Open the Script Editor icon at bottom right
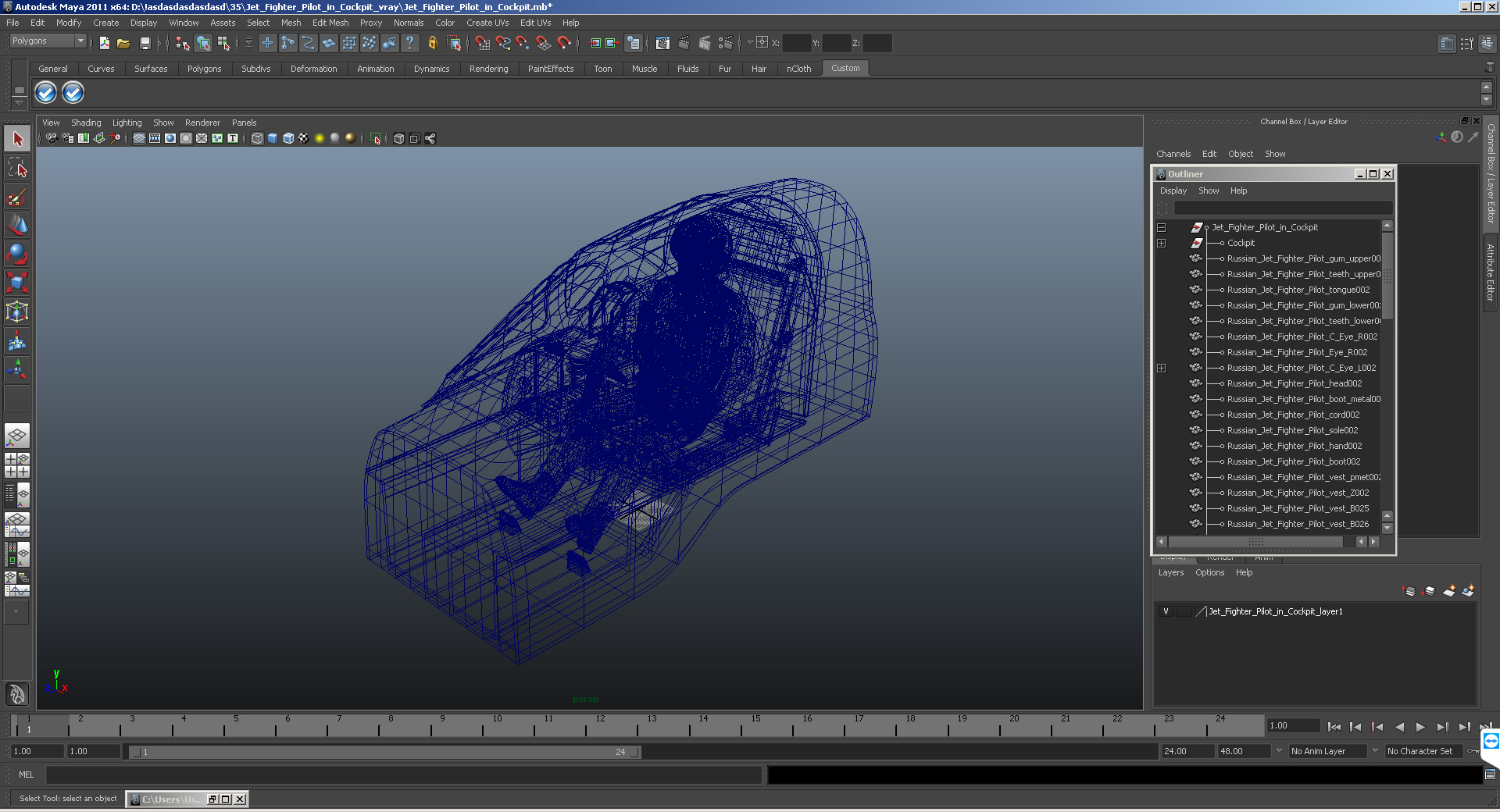 point(1490,775)
